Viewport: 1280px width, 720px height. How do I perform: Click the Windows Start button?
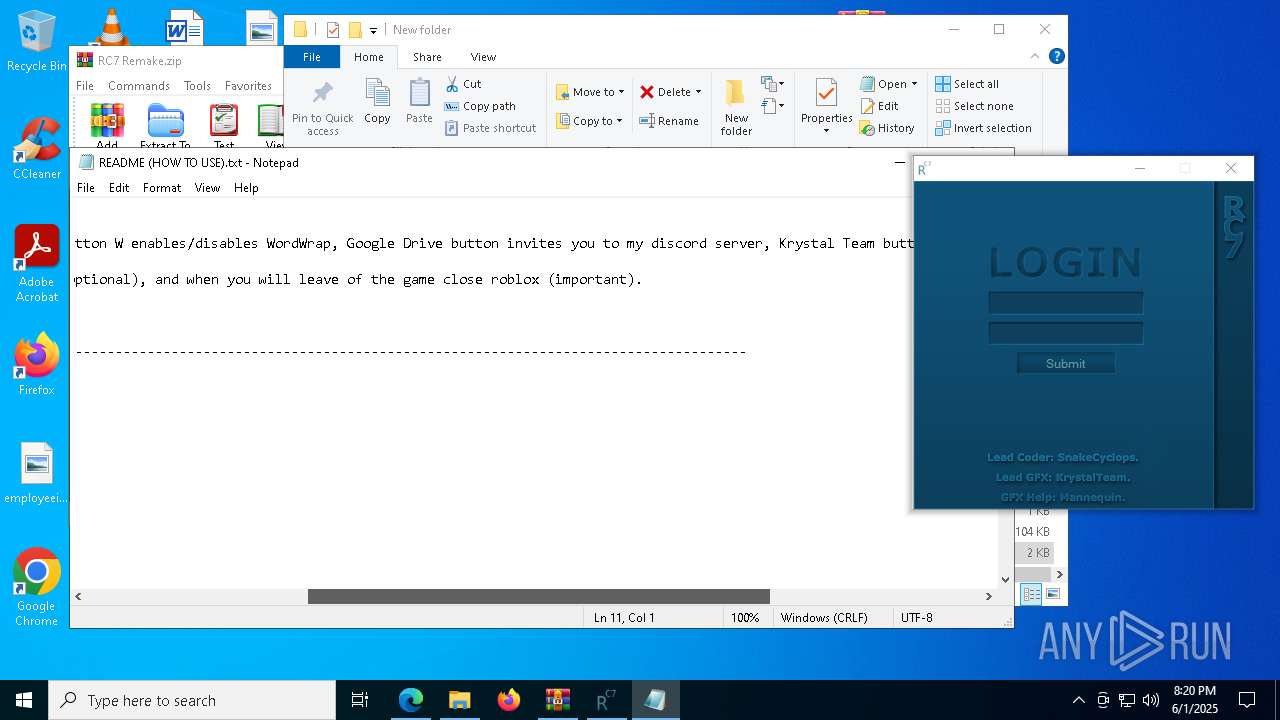[x=24, y=700]
